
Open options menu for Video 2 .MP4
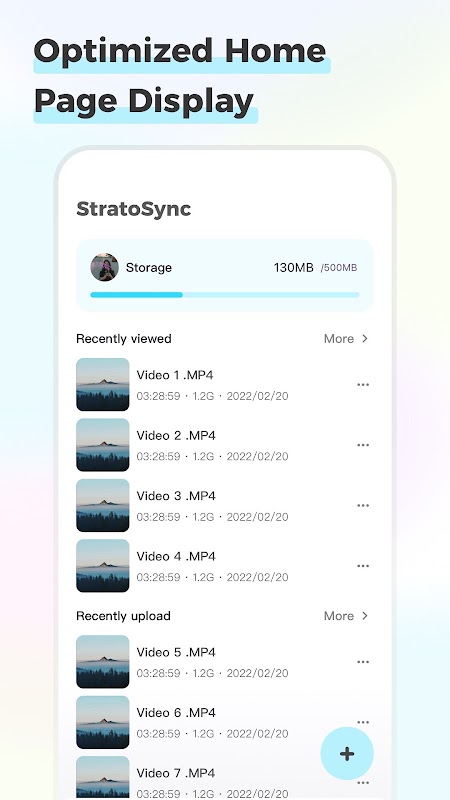tap(363, 445)
